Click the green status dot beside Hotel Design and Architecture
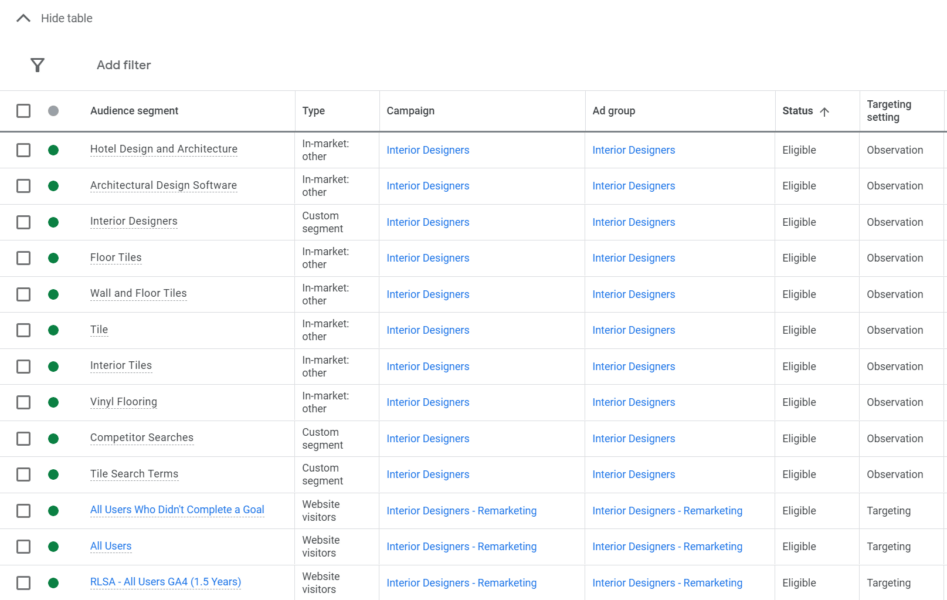Image resolution: width=947 pixels, height=600 pixels. [53, 149]
